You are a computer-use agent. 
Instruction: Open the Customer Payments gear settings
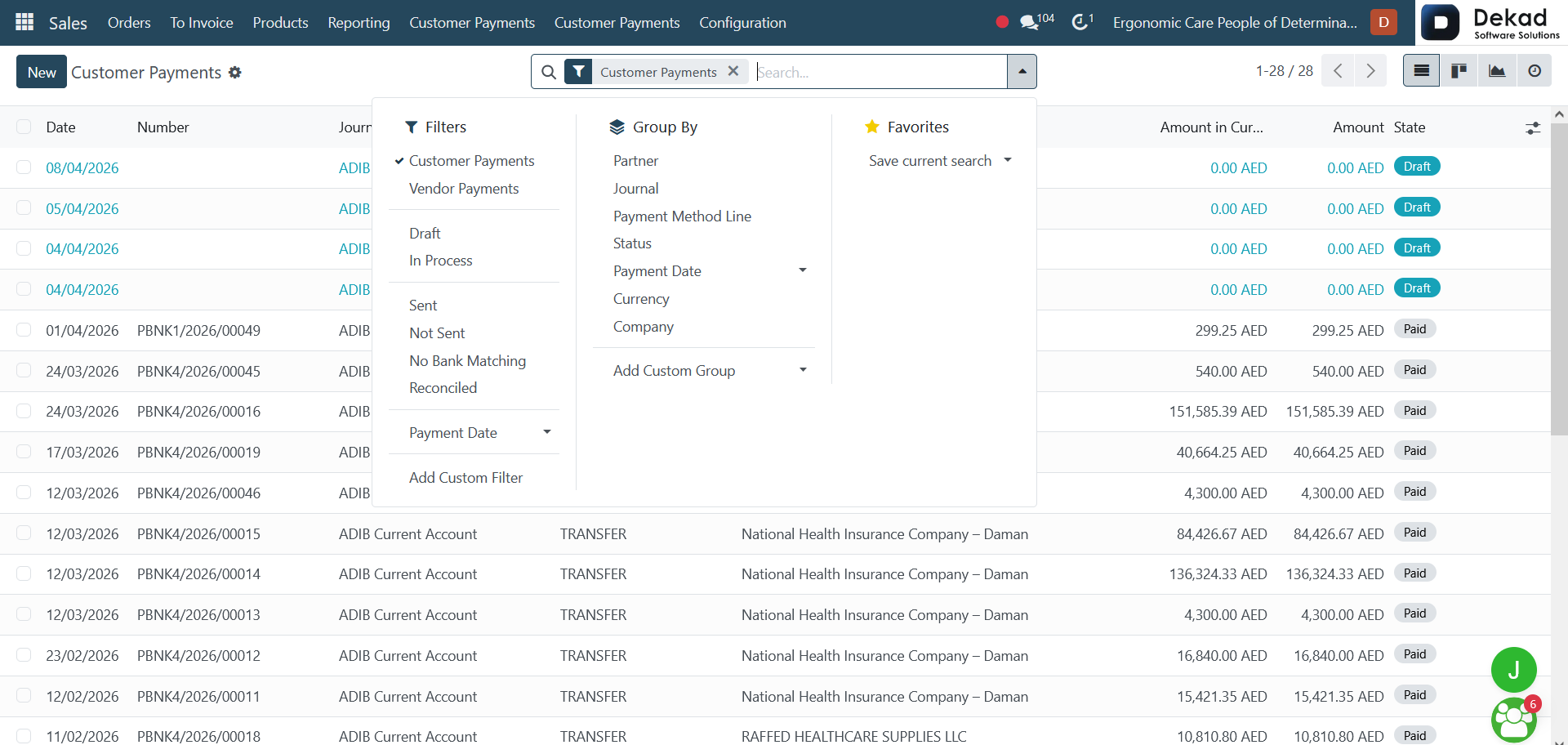(235, 73)
